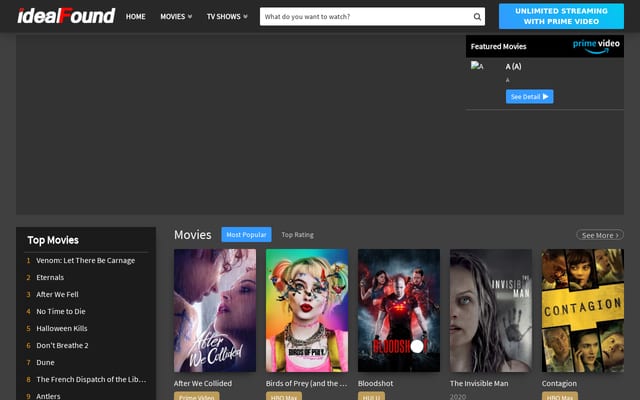
Task: Open No Time to Die entry
Action: (61, 311)
